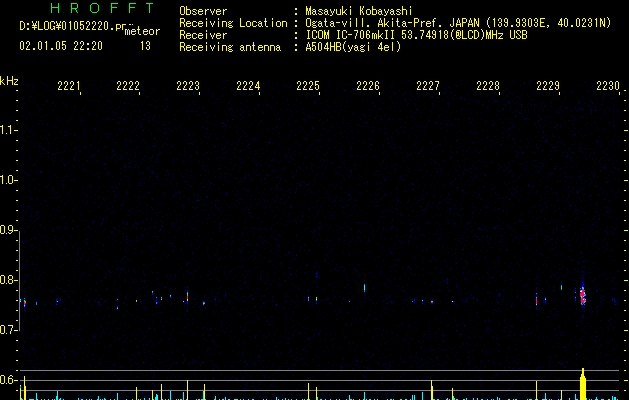This screenshot has width=629, height=400.
Task: Click the 2225 time marker
Action: pyautogui.click(x=308, y=86)
